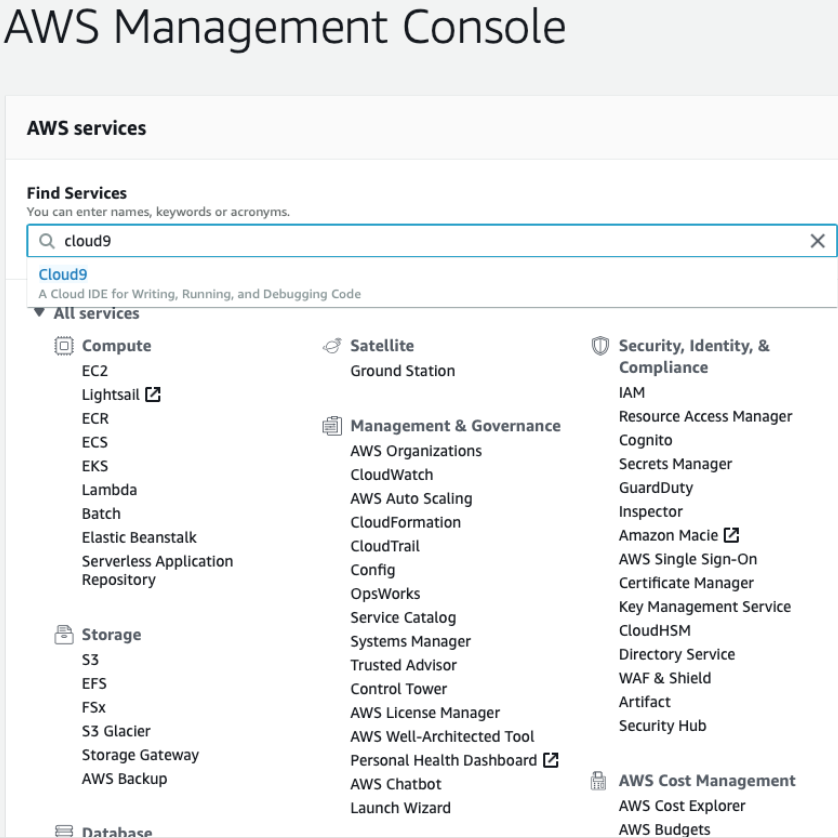Click the search magnifier icon
This screenshot has height=838, width=838.
[46, 241]
